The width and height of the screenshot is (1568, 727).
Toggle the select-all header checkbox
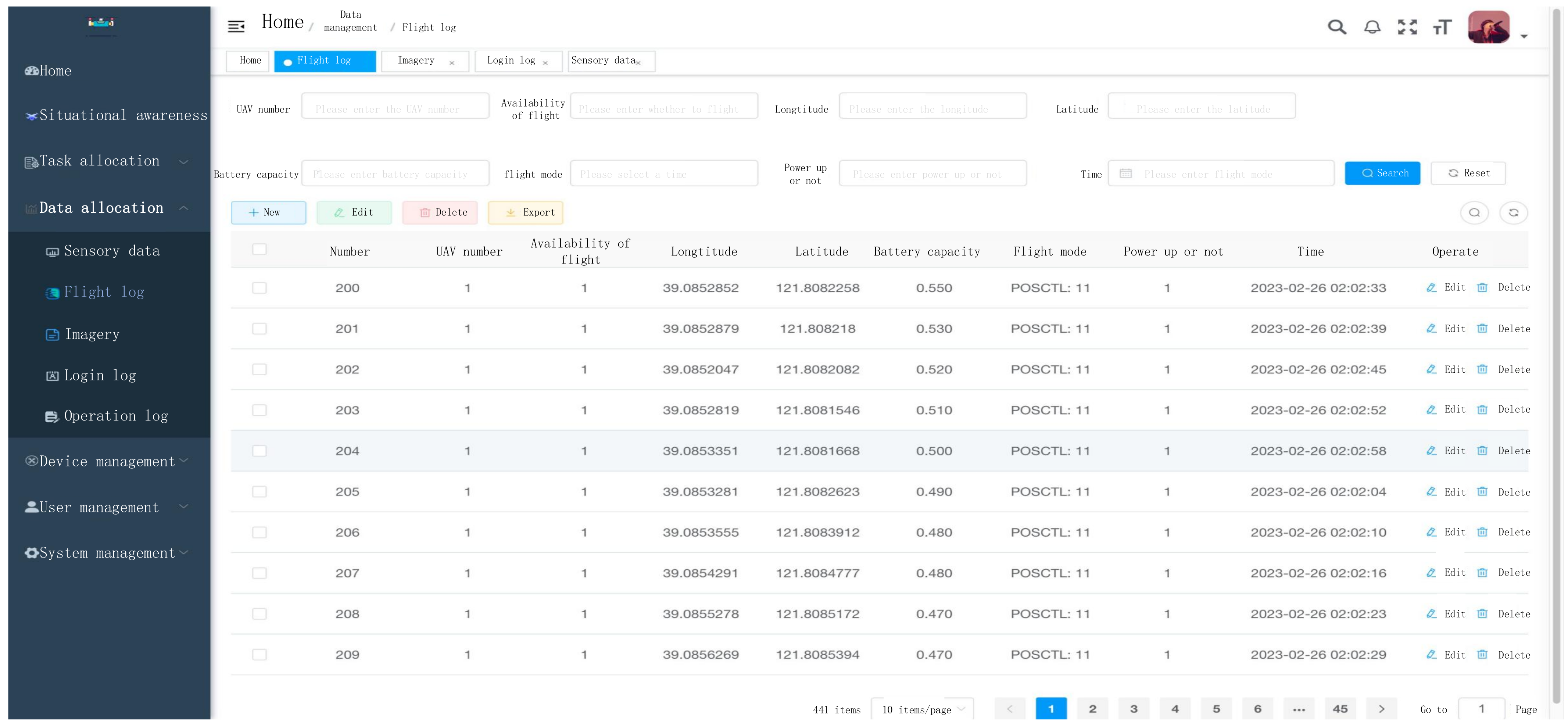[x=259, y=250]
